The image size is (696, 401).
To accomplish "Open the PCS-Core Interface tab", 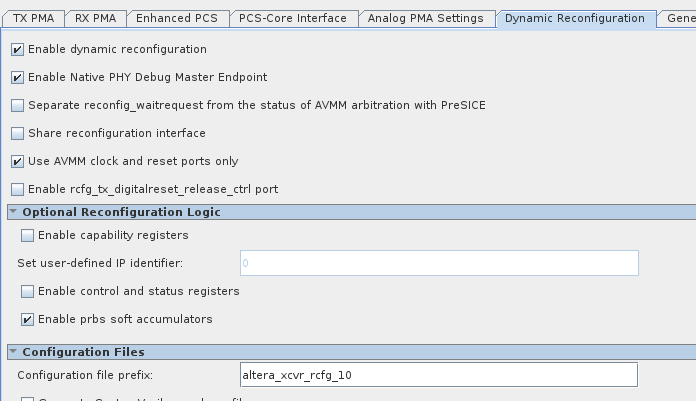I will tap(293, 18).
